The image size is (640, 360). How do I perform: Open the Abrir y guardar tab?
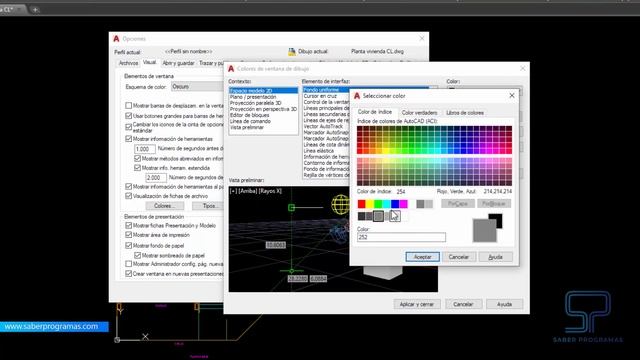178,63
